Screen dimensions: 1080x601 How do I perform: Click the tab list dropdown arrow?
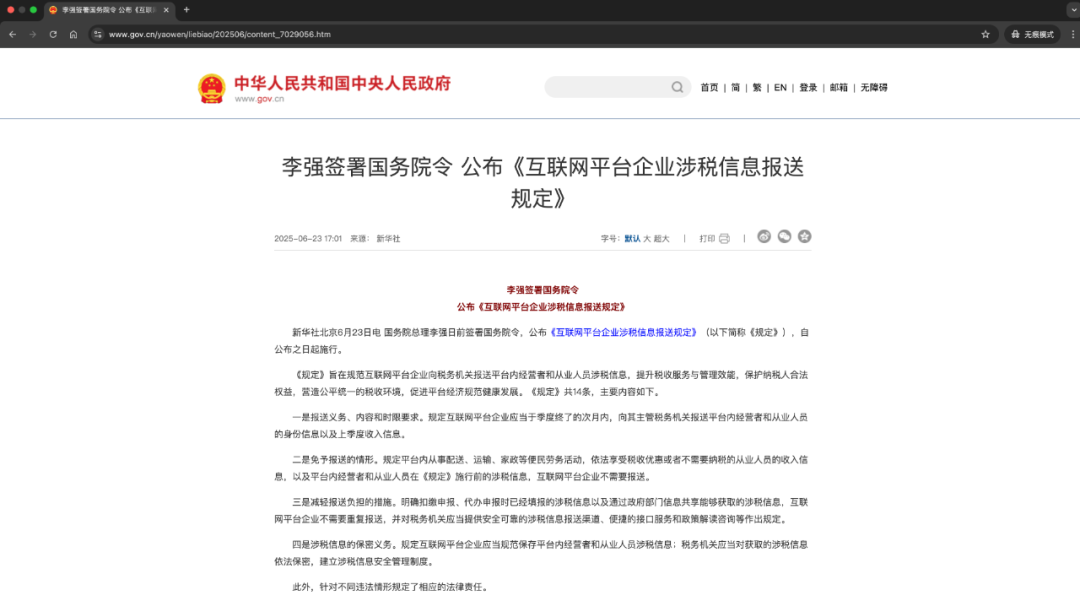click(x=1072, y=10)
